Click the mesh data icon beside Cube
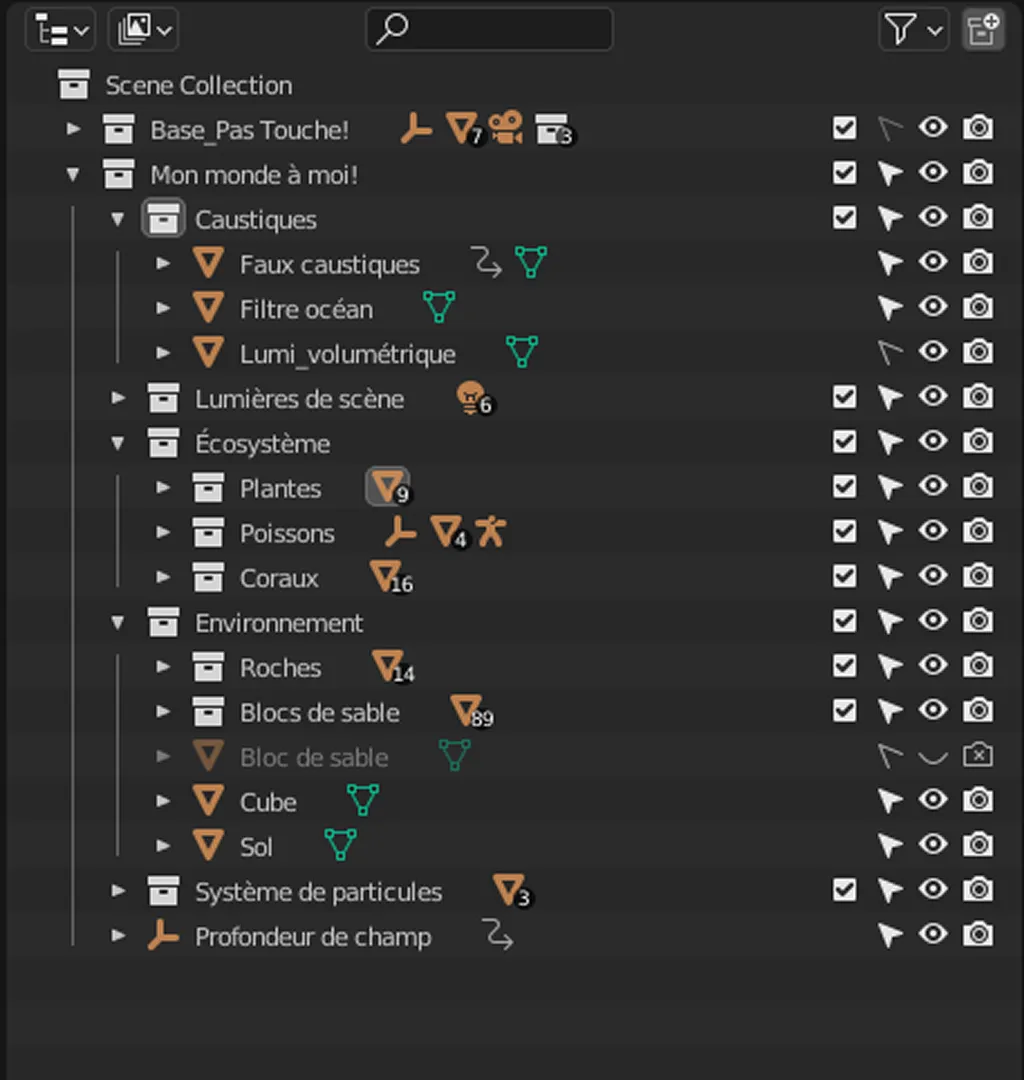 pos(363,800)
